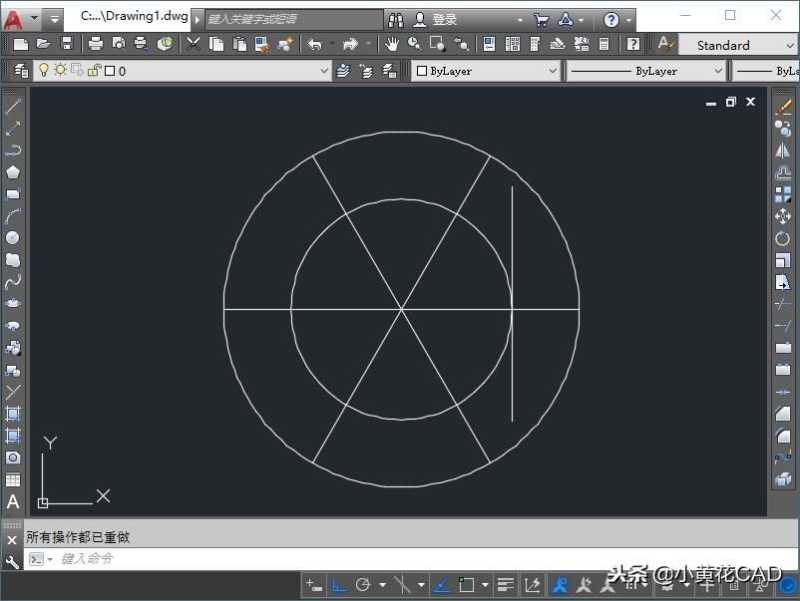
Task: Toggle Object Snap in the status bar
Action: point(465,585)
